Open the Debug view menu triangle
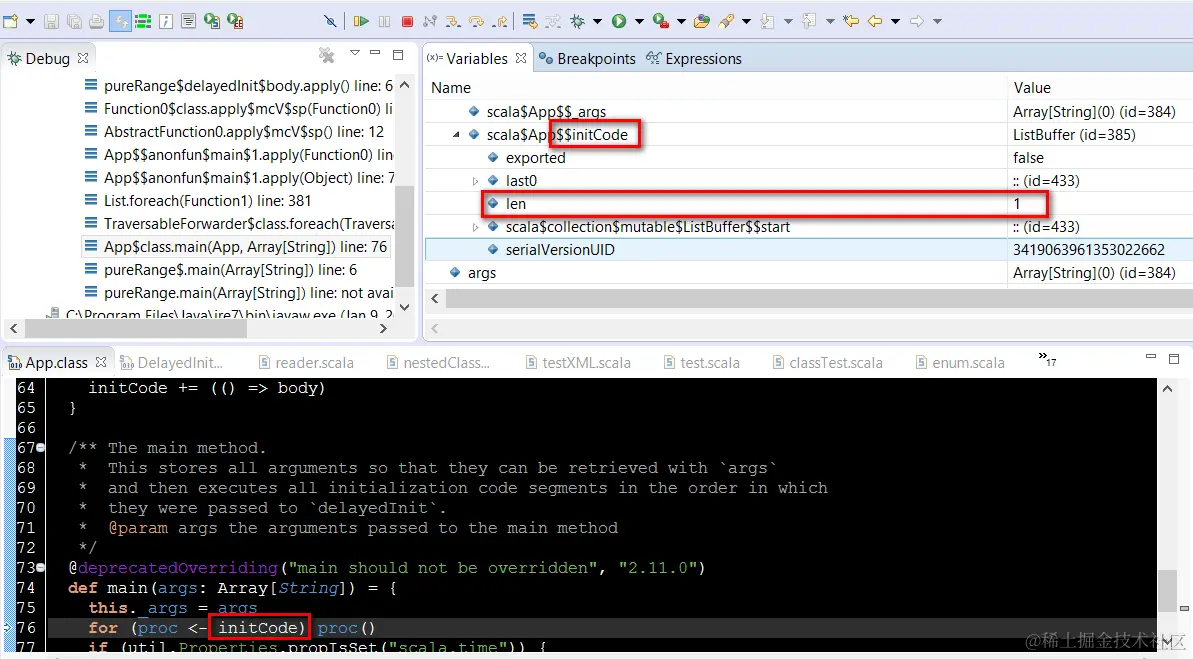This screenshot has height=659, width=1193. [355, 53]
